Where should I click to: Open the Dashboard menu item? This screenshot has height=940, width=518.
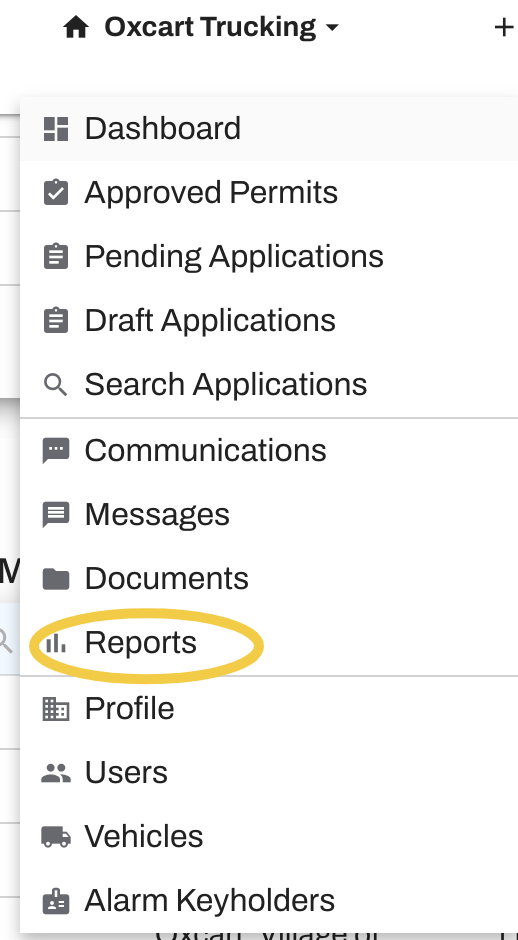(269, 129)
